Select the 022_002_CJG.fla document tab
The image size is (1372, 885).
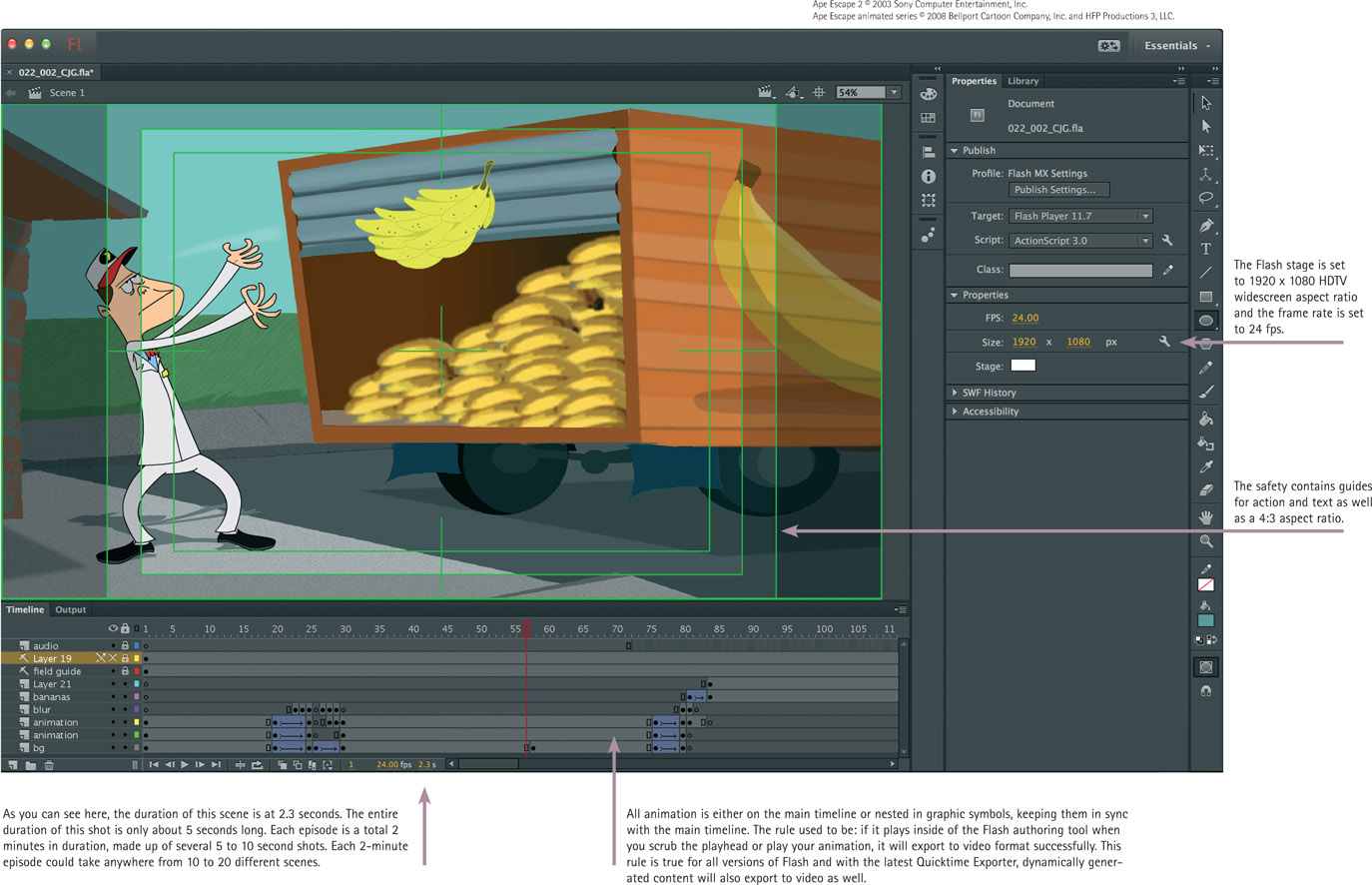tap(56, 72)
